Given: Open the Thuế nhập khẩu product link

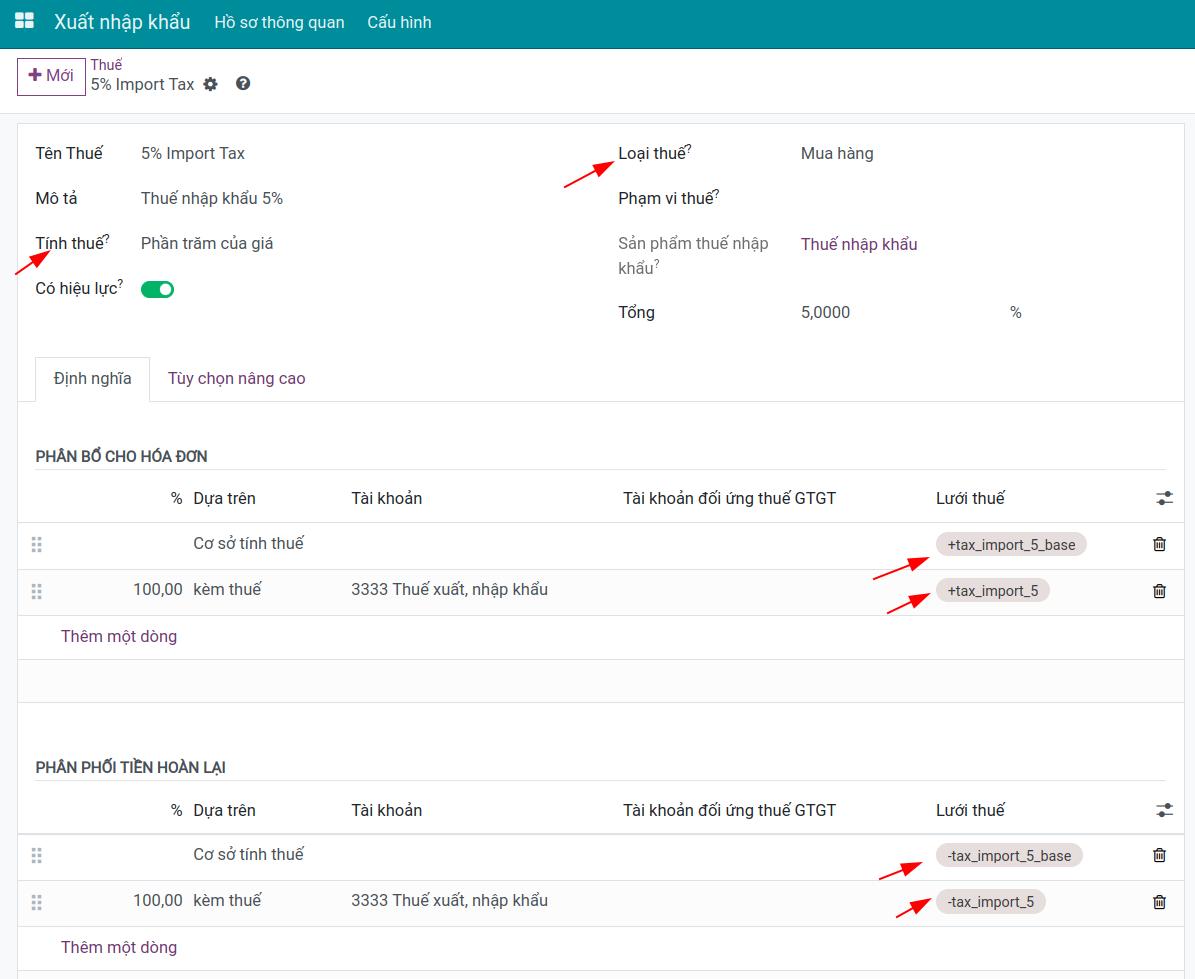Looking at the screenshot, I should (859, 245).
